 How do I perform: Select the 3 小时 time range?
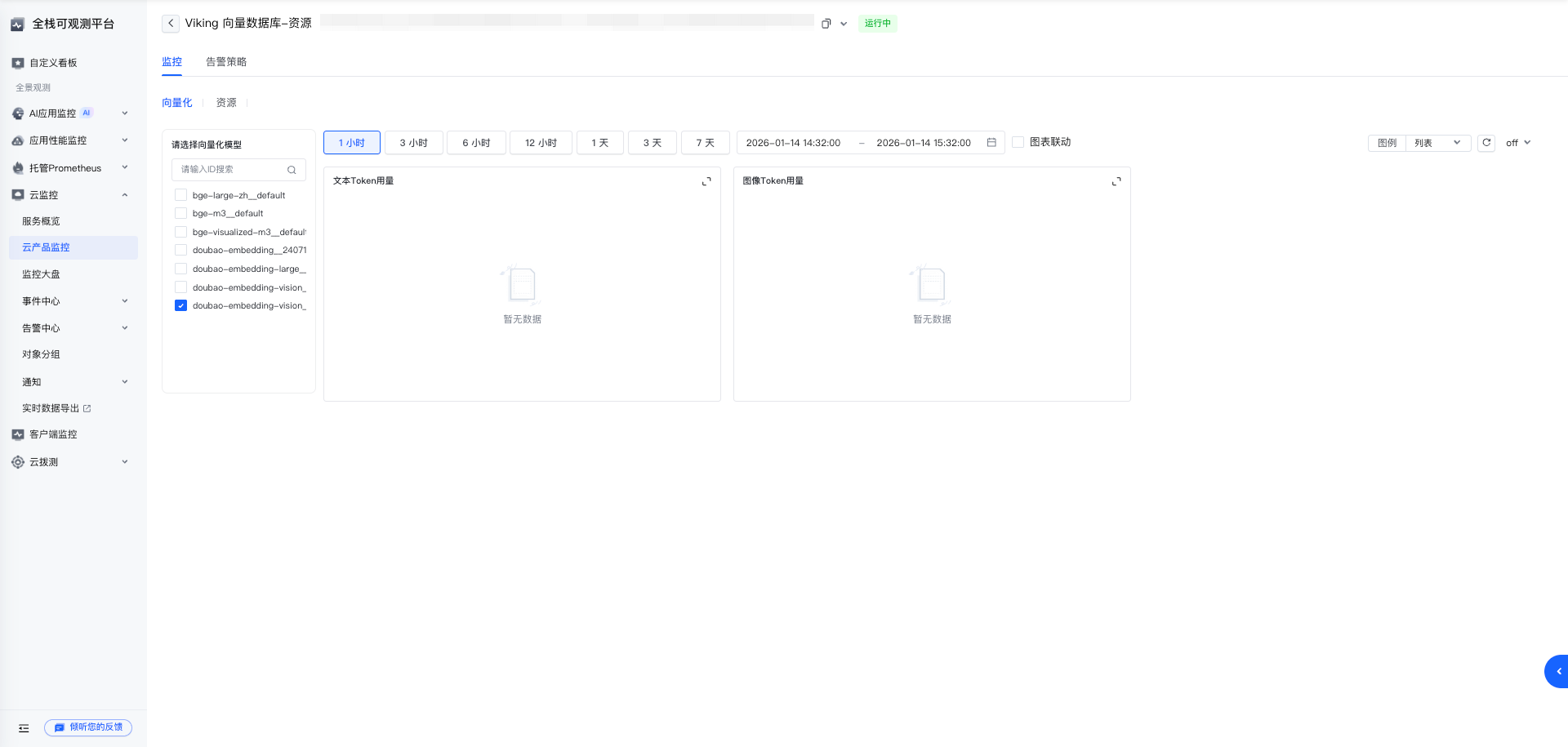[x=414, y=143]
